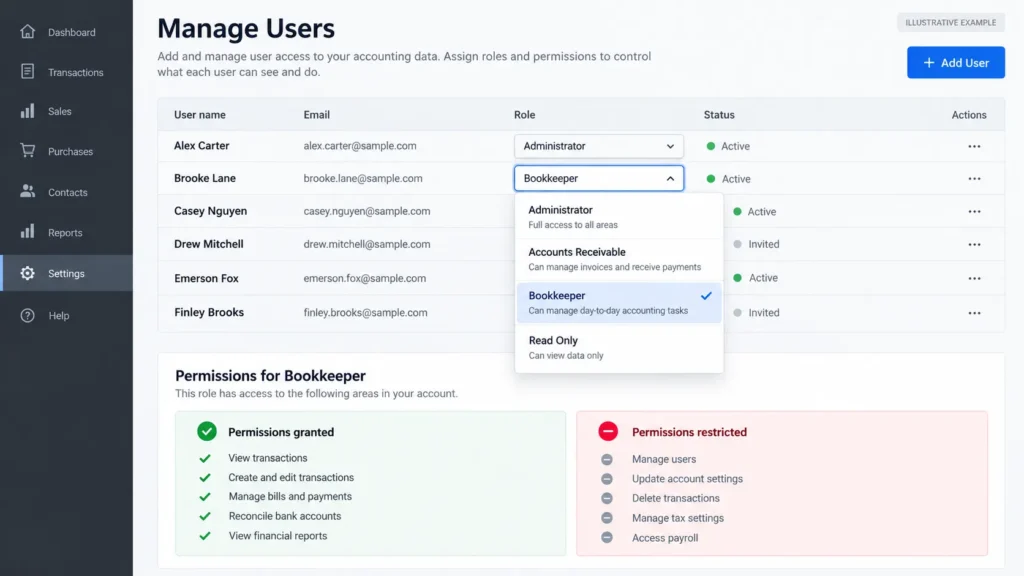
Task: Click grey status dot for Drew Mitchell
Action: 737,244
